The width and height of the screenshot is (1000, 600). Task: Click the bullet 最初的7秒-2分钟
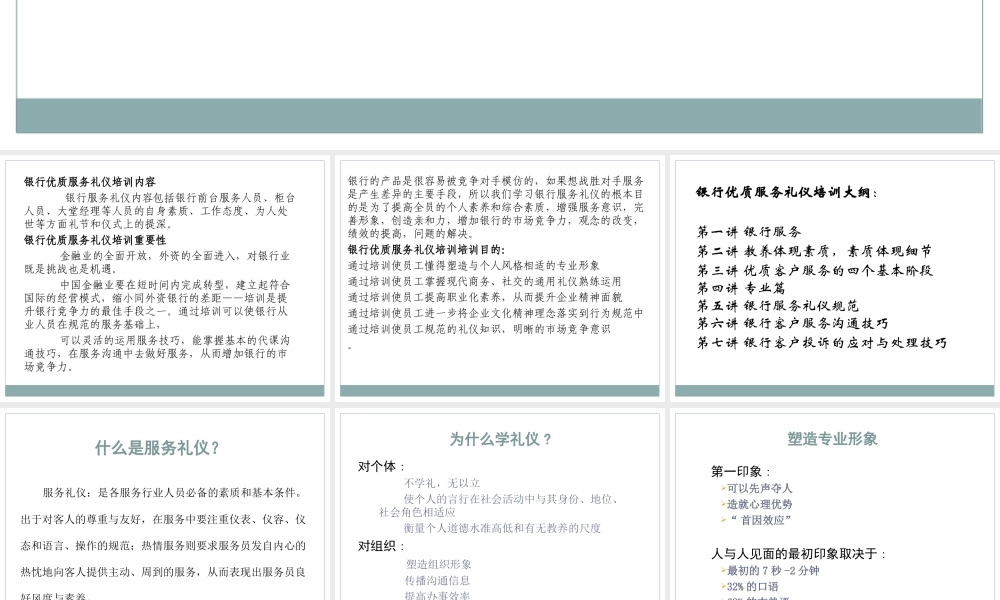tap(770, 571)
